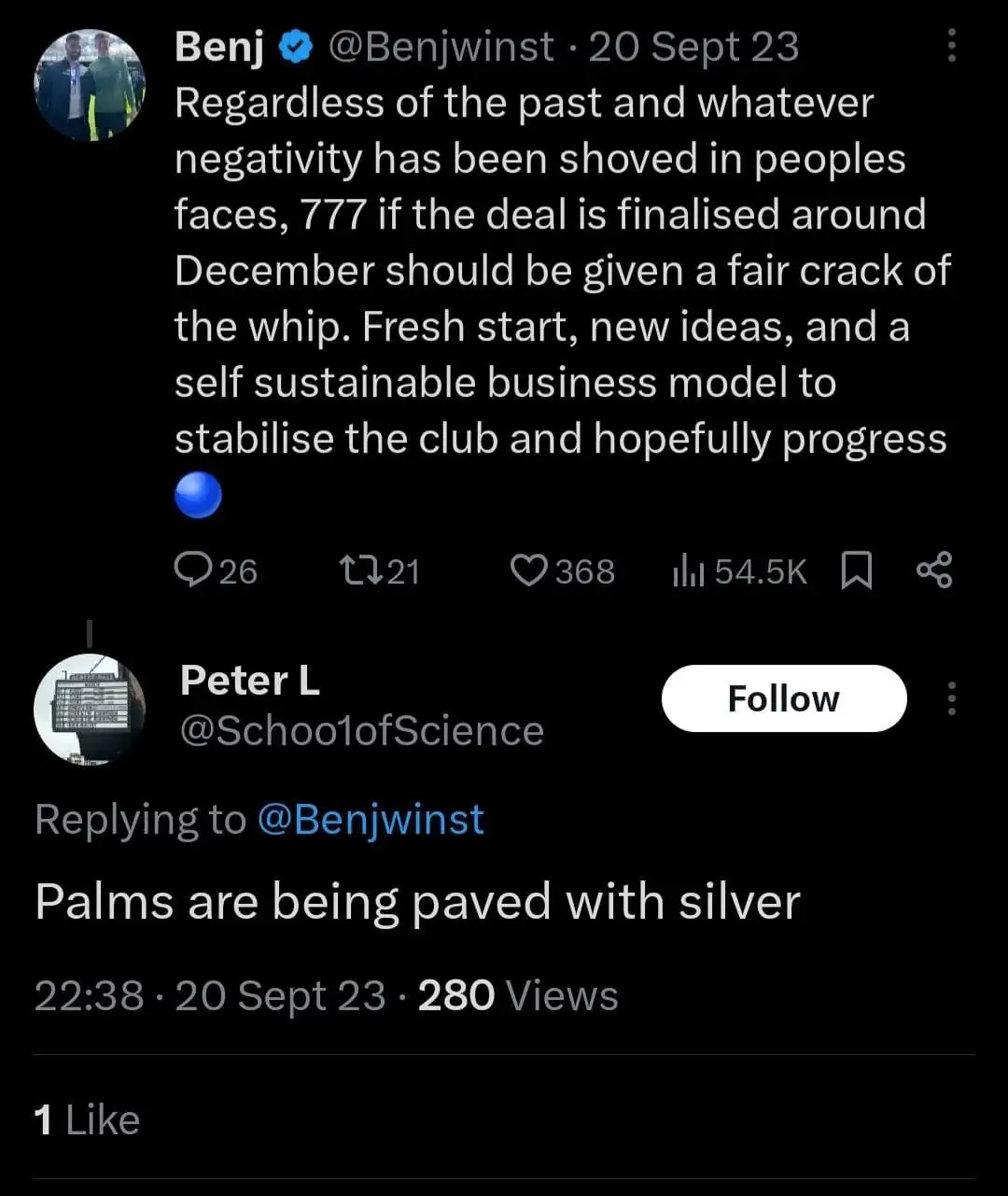Viewport: 1008px width, 1196px height.
Task: Open Peter L's profile avatar
Action: tap(90, 710)
